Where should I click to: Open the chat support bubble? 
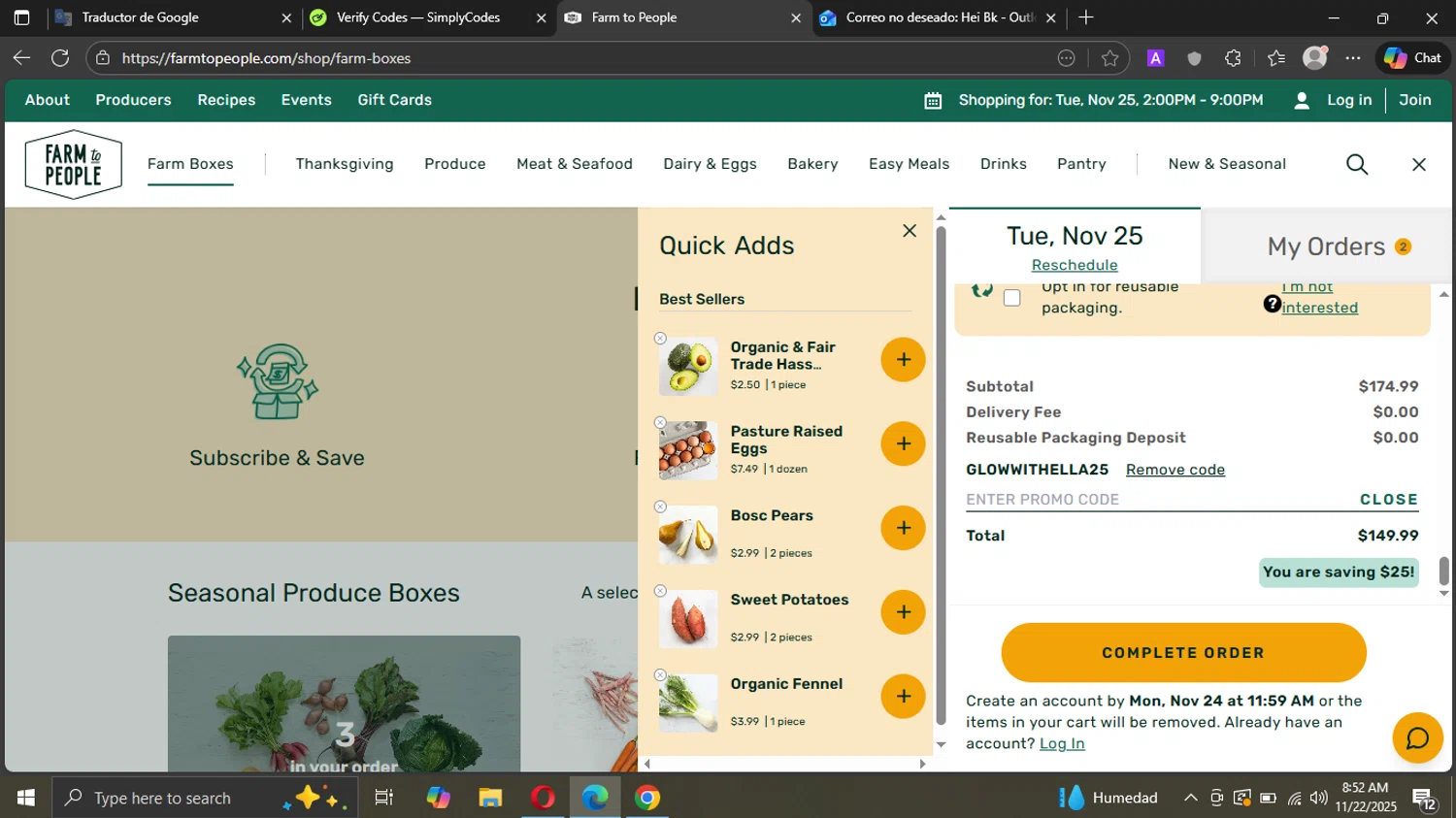tap(1417, 738)
